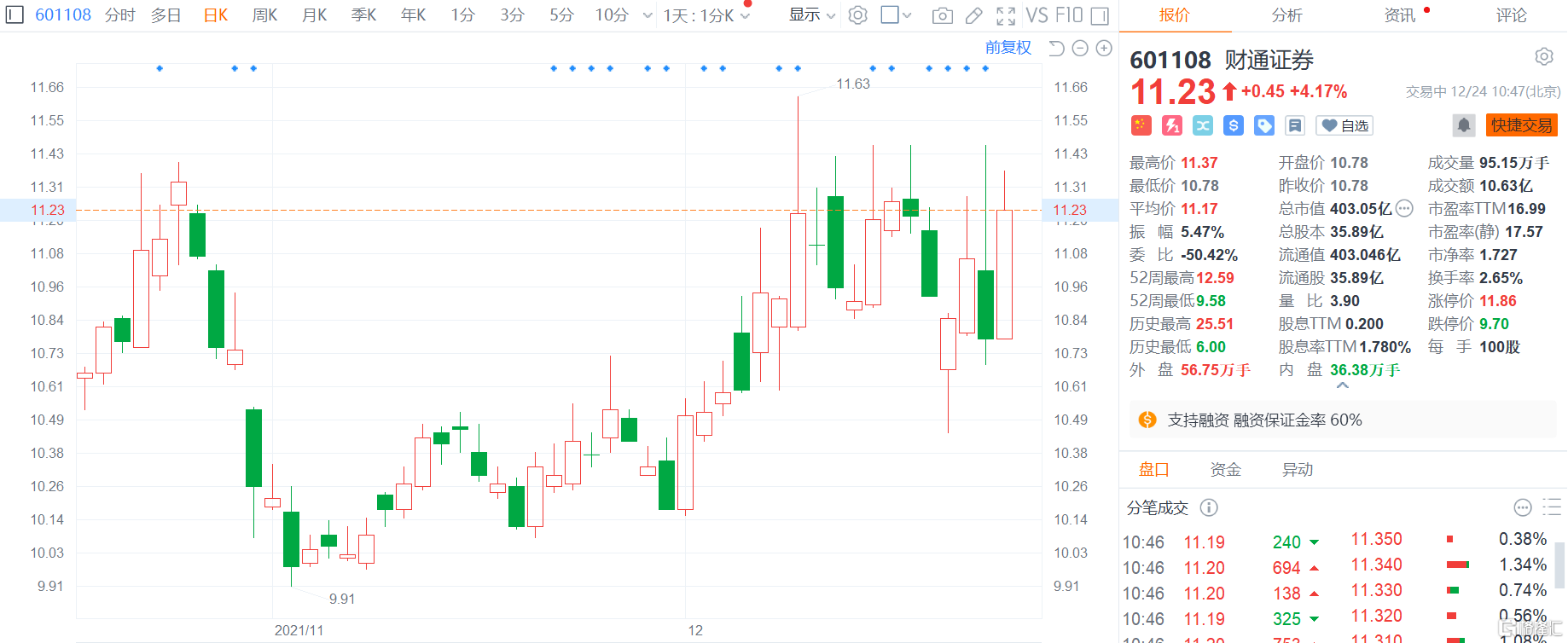Image resolution: width=1568 pixels, height=643 pixels.
Task: Zoom in chart with plus circle icon
Action: click(1104, 49)
